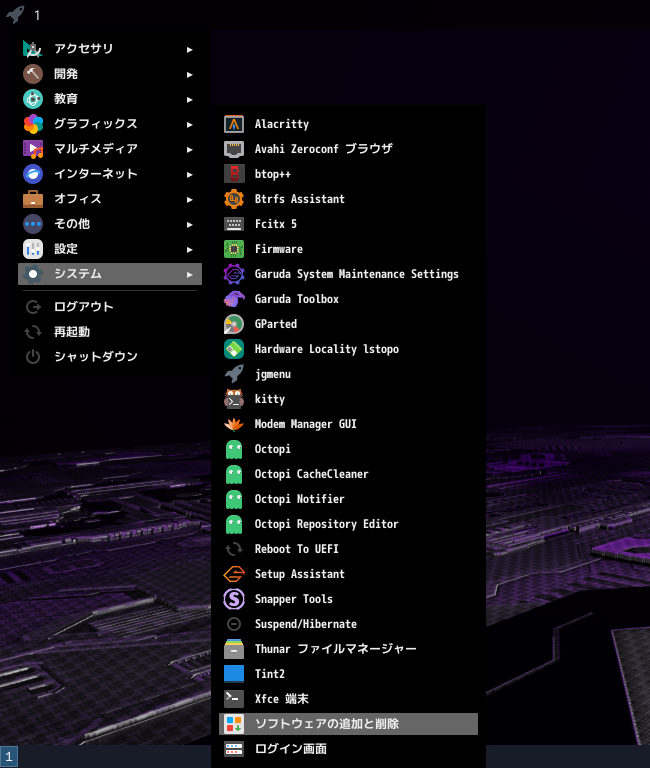Launch Octopi CacheCleaner entry
Viewport: 650px width, 768px height.
(x=348, y=474)
